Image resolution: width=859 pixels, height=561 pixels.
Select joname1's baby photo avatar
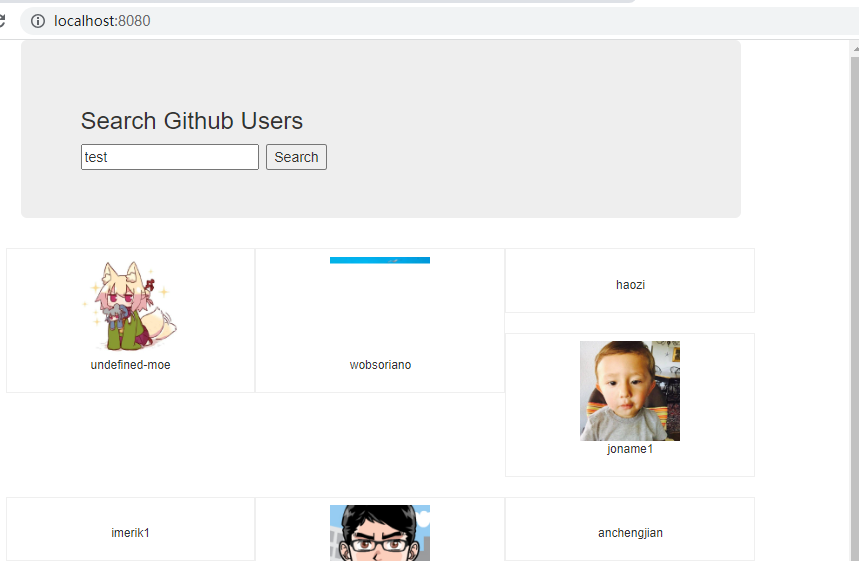(x=630, y=390)
